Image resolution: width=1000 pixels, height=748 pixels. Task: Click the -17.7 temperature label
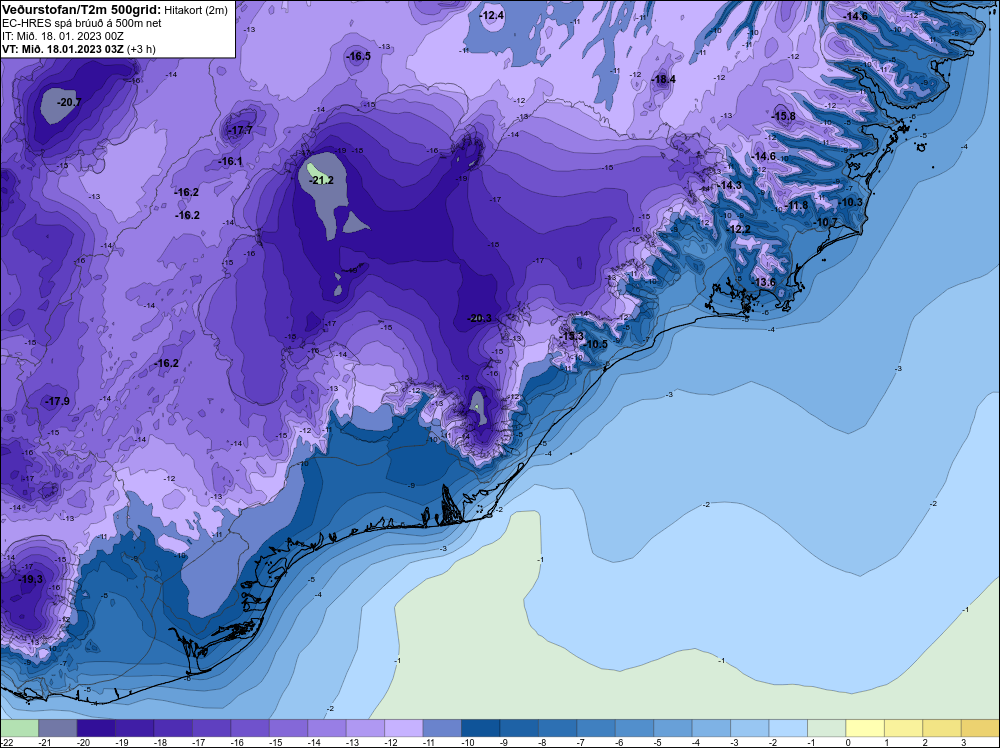point(241,130)
